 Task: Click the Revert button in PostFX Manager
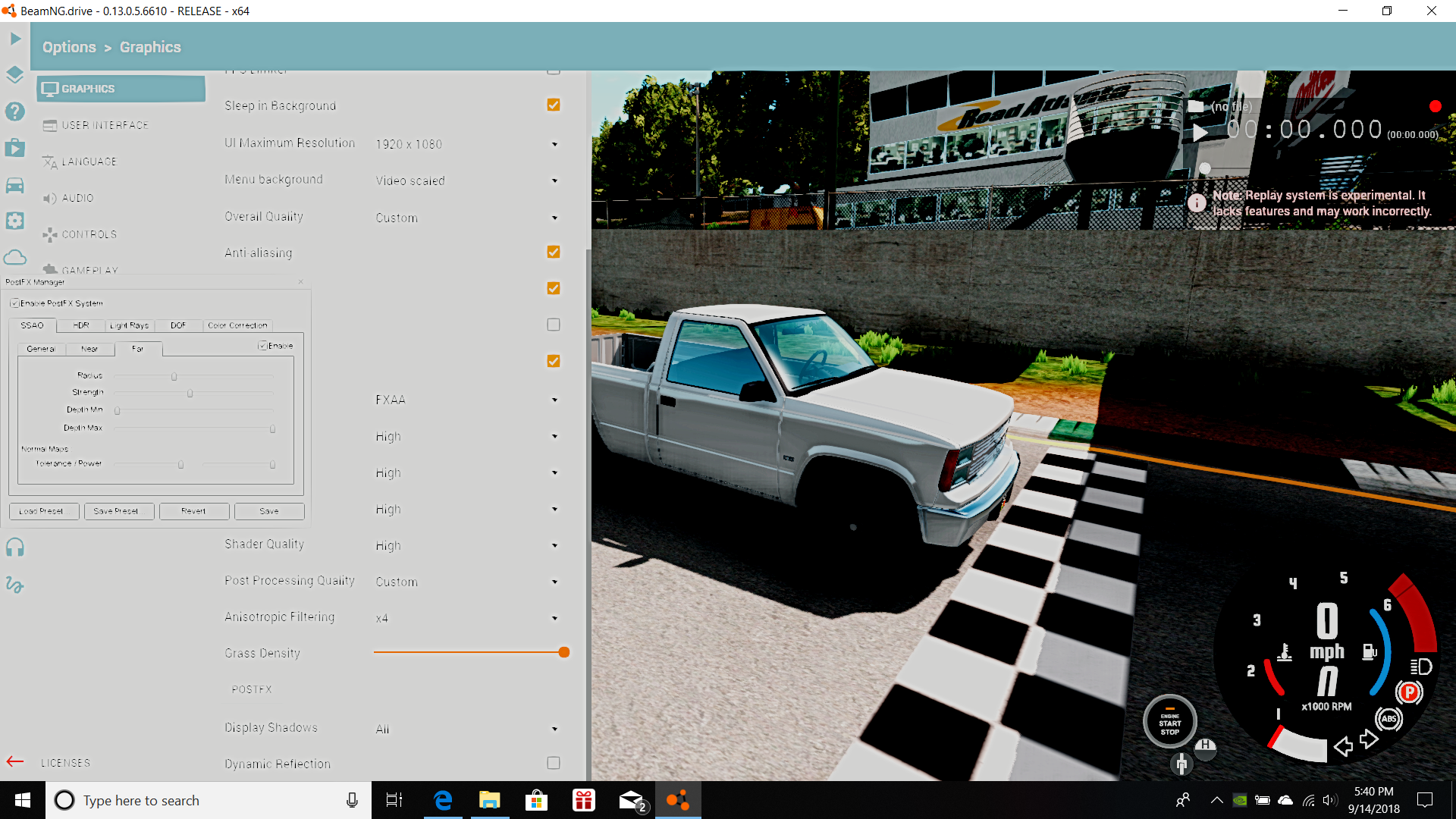(x=193, y=511)
